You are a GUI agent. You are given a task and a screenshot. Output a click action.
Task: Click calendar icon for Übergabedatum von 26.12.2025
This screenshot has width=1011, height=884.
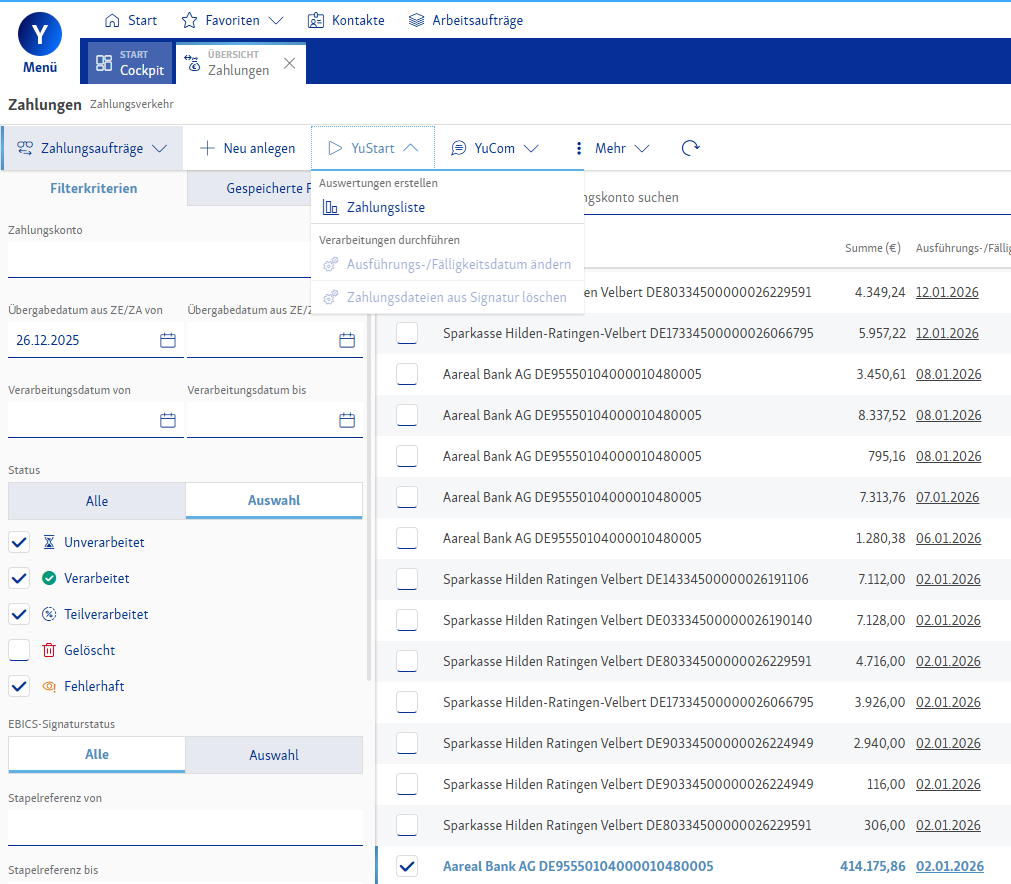pos(168,340)
